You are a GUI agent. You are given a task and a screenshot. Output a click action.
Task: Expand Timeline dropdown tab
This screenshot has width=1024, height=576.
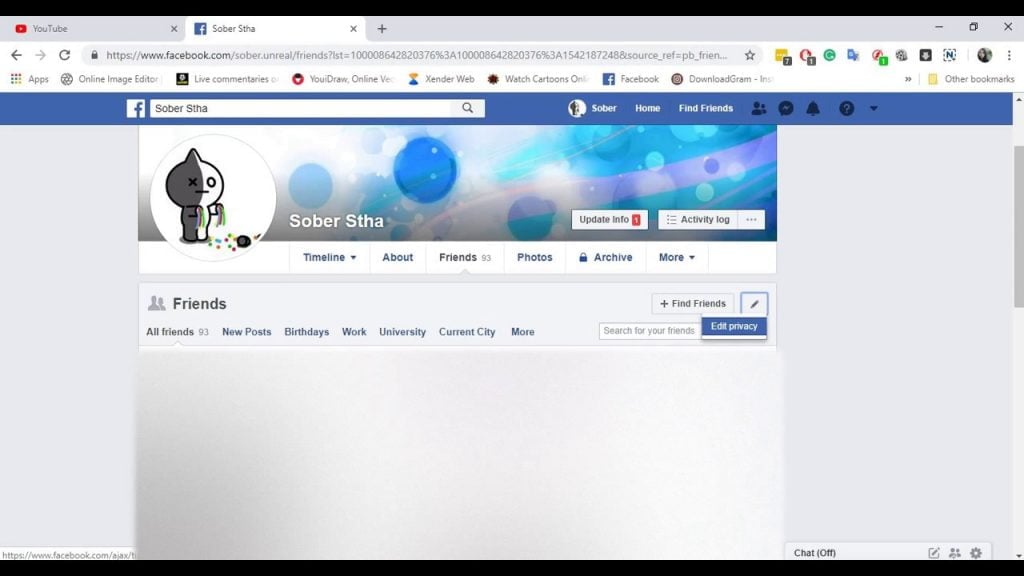(329, 257)
